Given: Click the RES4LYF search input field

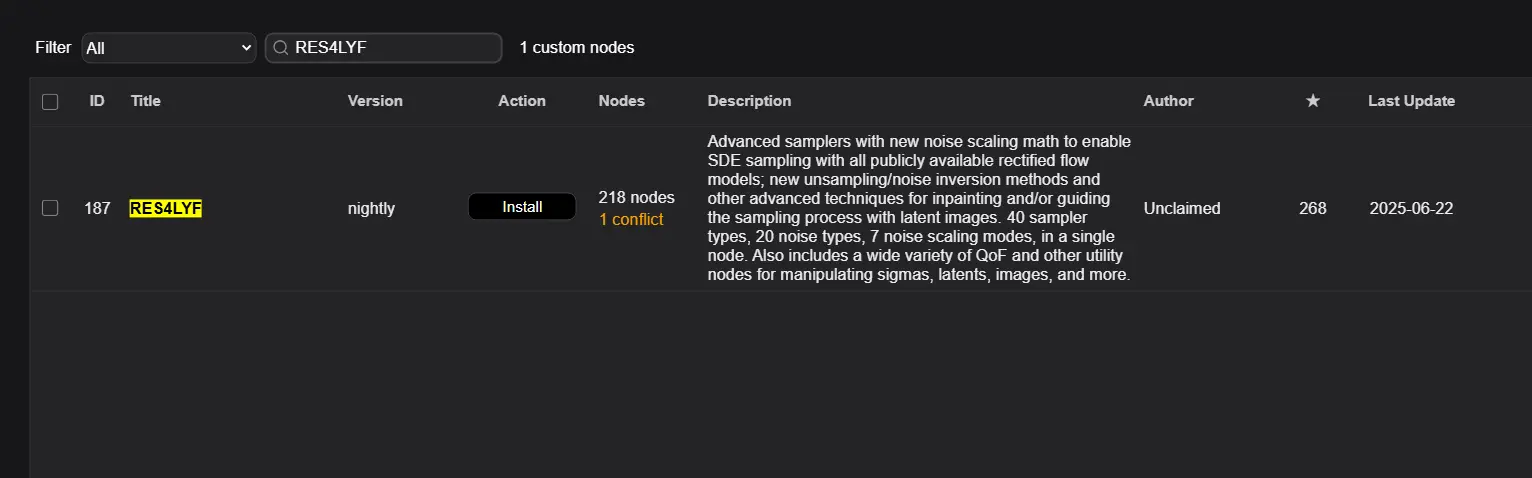Looking at the screenshot, I should 390,47.
